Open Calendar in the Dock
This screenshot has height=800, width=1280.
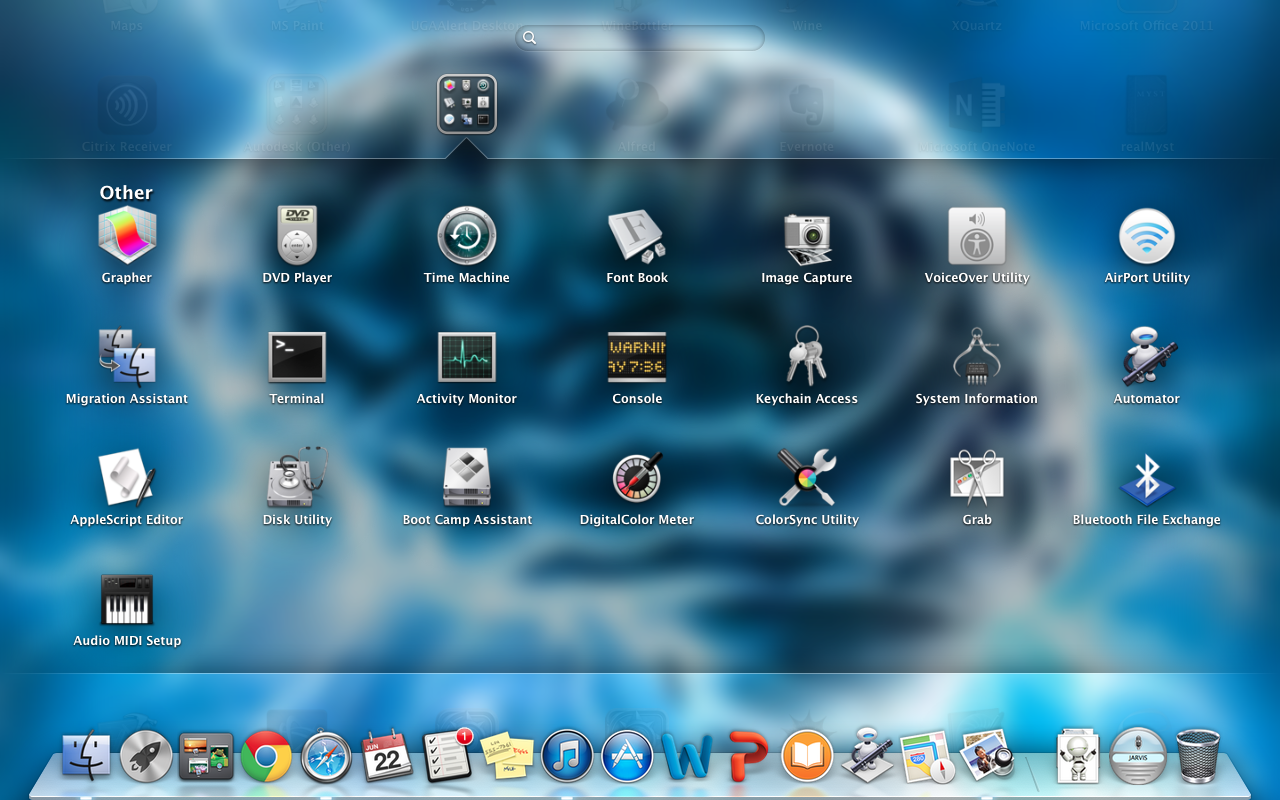click(x=387, y=755)
